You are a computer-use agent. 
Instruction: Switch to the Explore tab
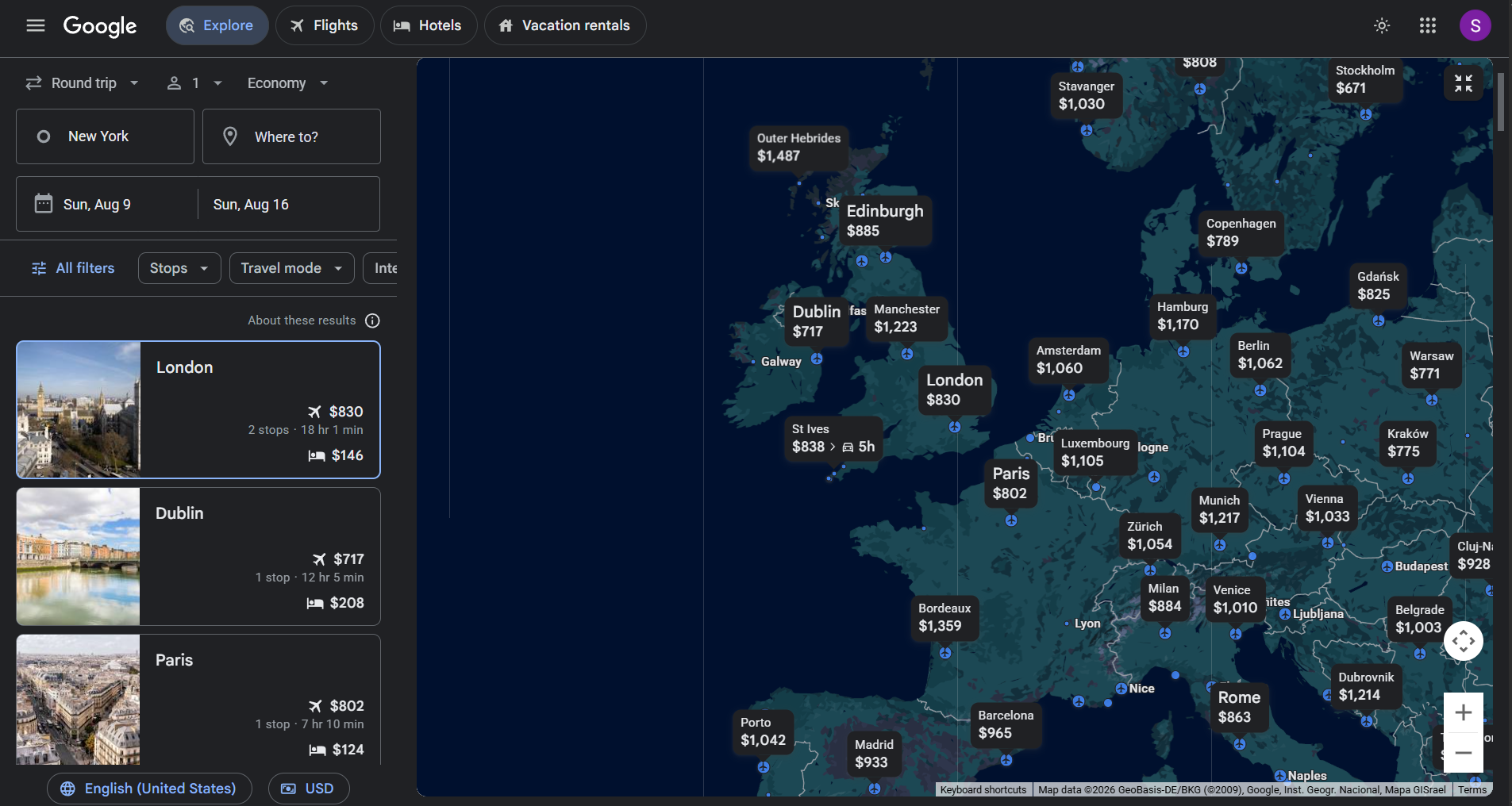point(217,25)
